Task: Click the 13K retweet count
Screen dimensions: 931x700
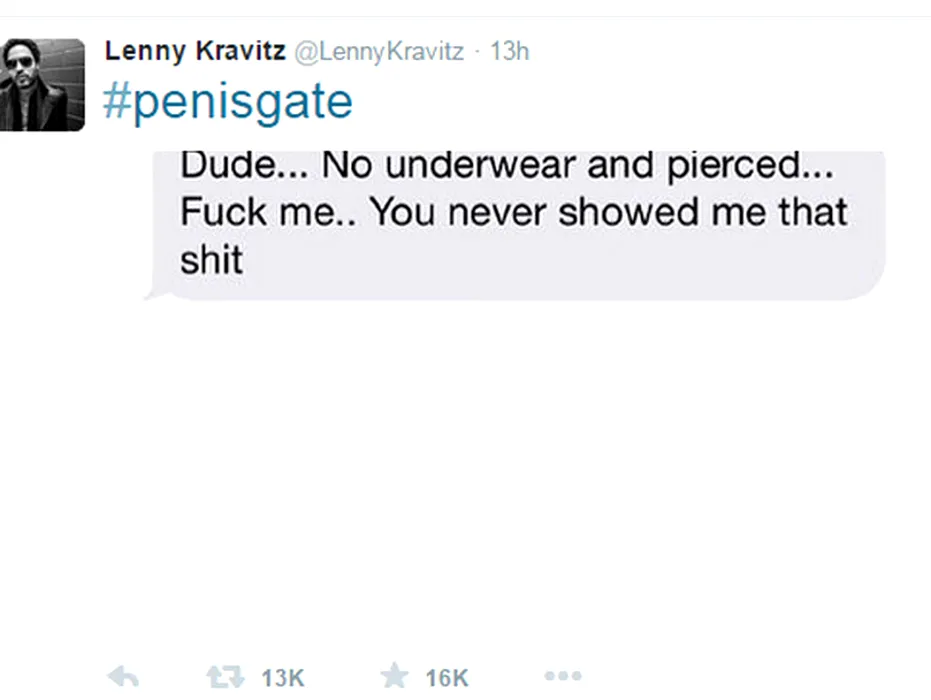Action: (283, 677)
